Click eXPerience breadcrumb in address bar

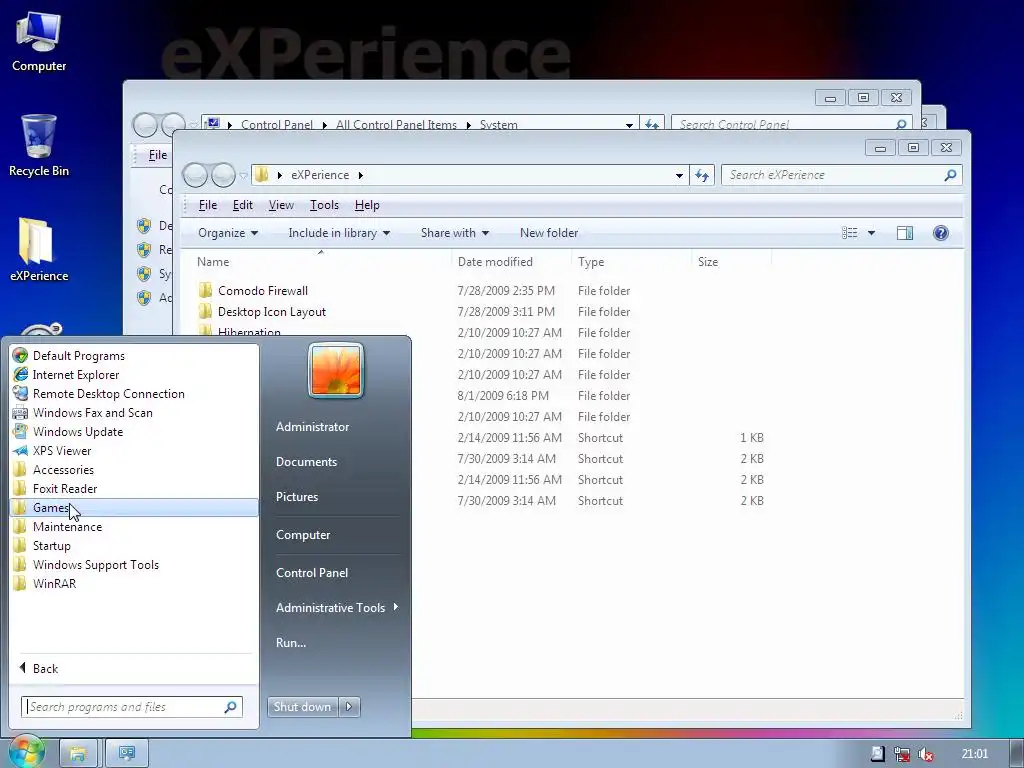[320, 175]
